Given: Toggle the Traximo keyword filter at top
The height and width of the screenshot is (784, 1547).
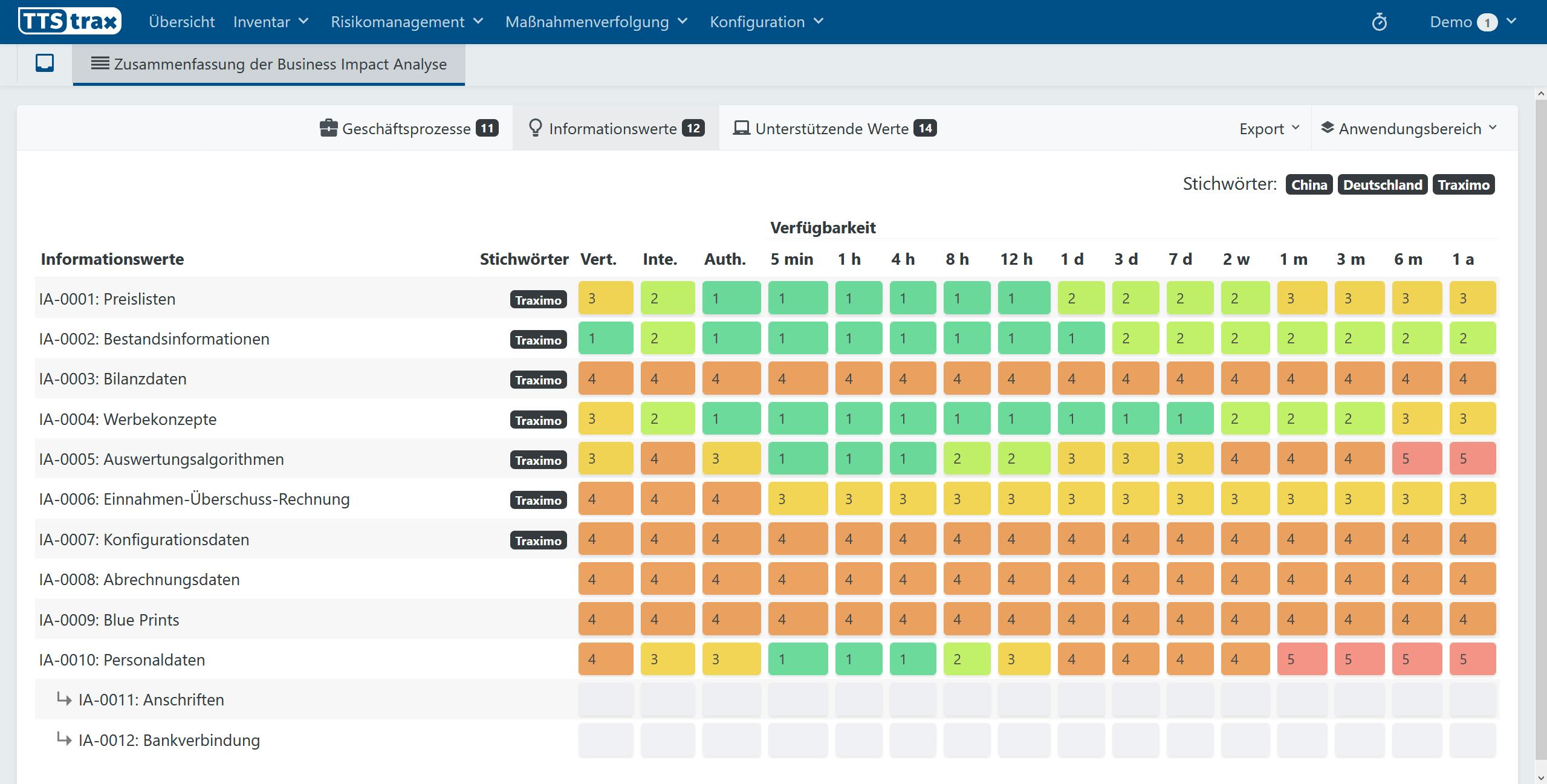Looking at the screenshot, I should point(1463,184).
